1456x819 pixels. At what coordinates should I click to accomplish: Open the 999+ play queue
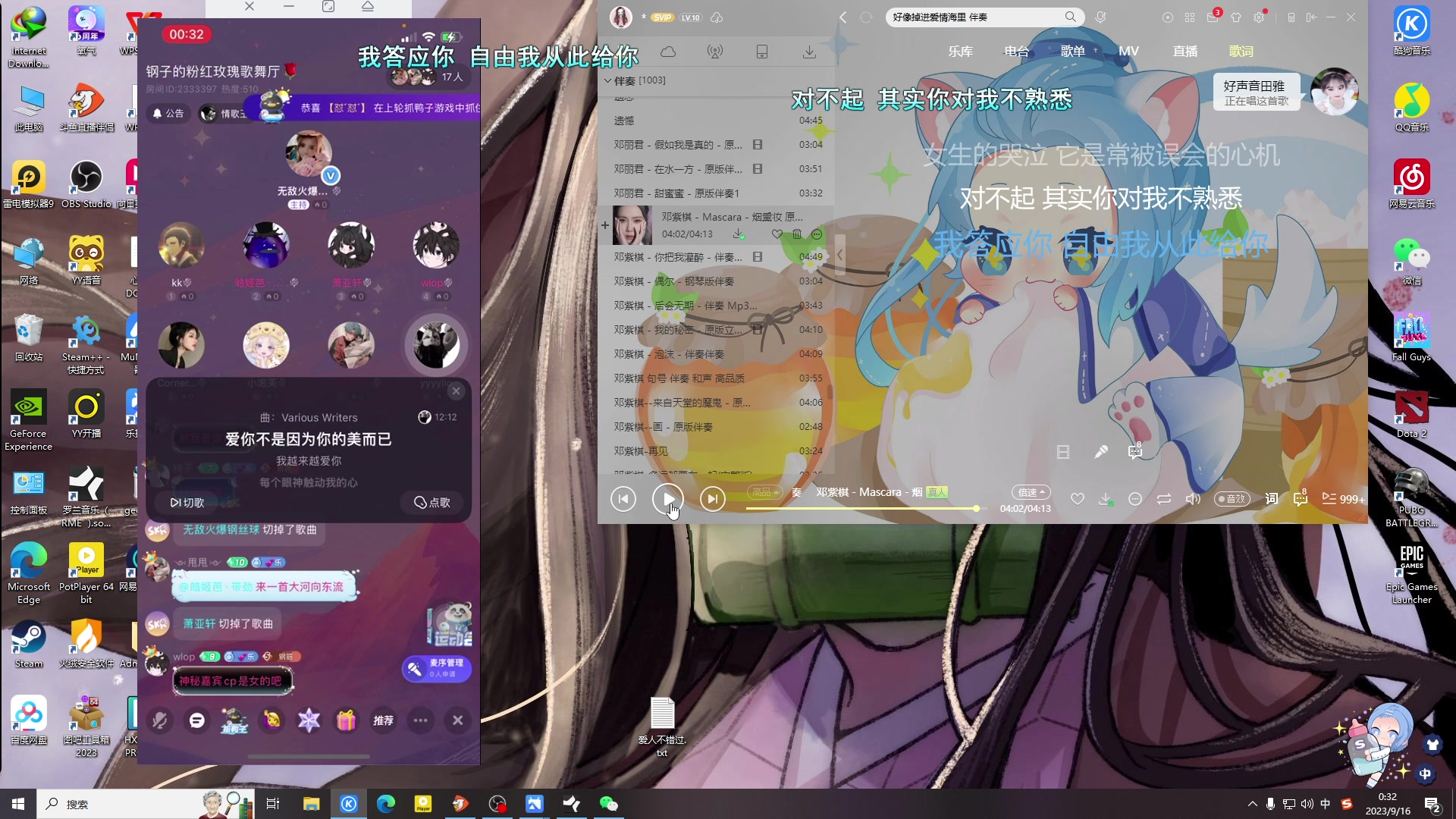coord(1343,499)
